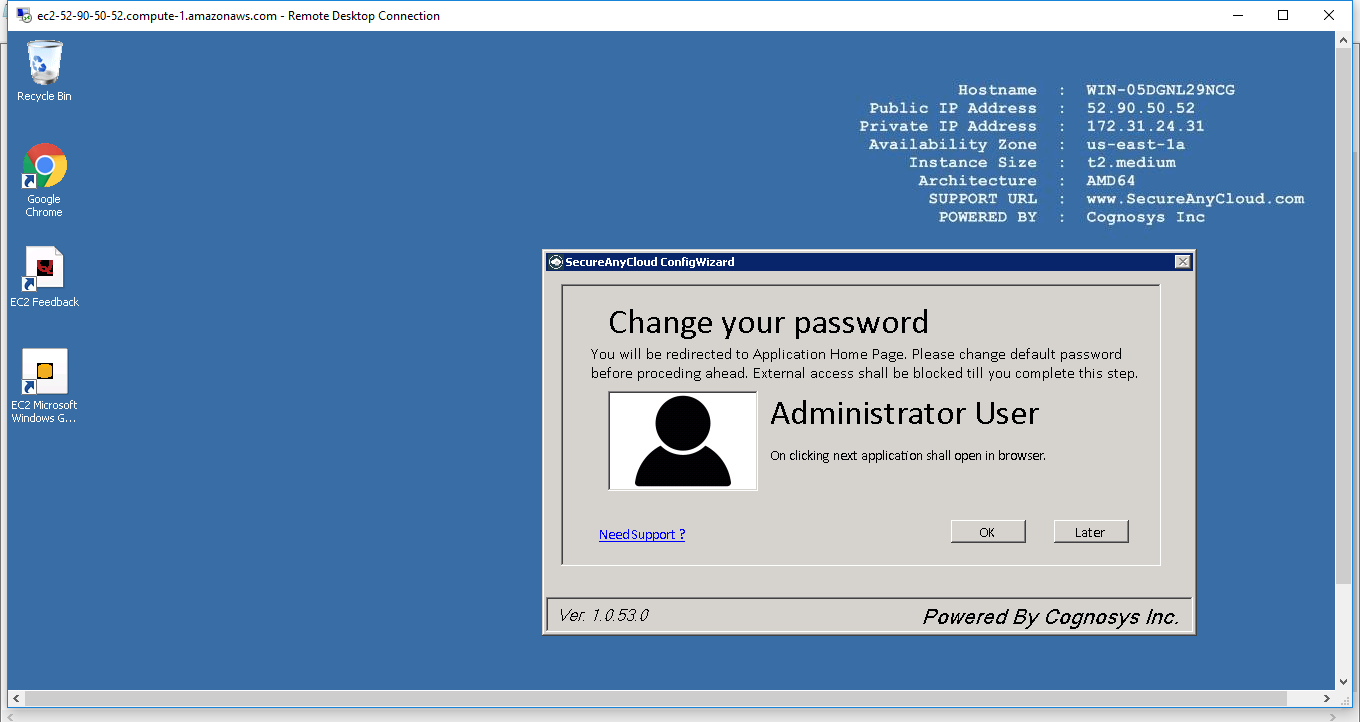Maximize the Remote Desktop Connection window
This screenshot has height=722, width=1360.
click(x=1283, y=15)
